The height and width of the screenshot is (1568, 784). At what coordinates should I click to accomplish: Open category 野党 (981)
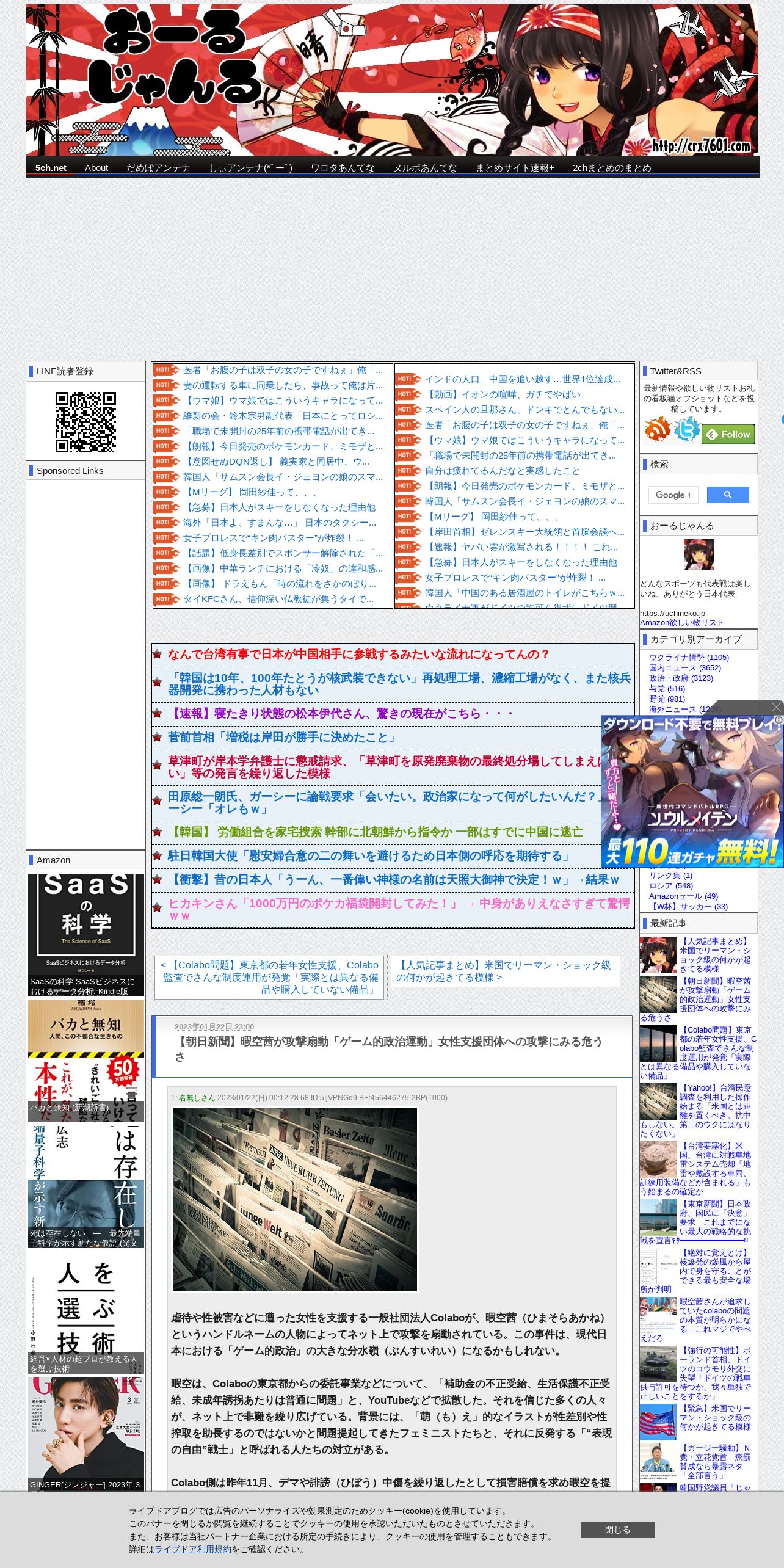click(x=667, y=699)
